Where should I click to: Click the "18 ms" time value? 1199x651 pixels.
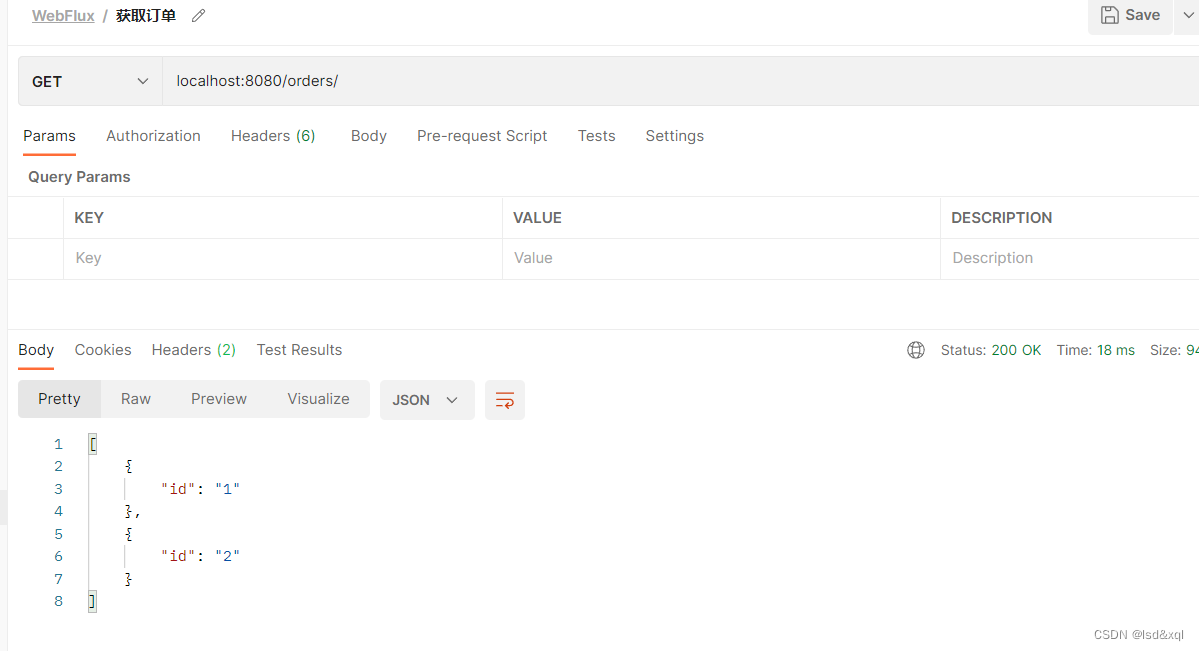1116,350
